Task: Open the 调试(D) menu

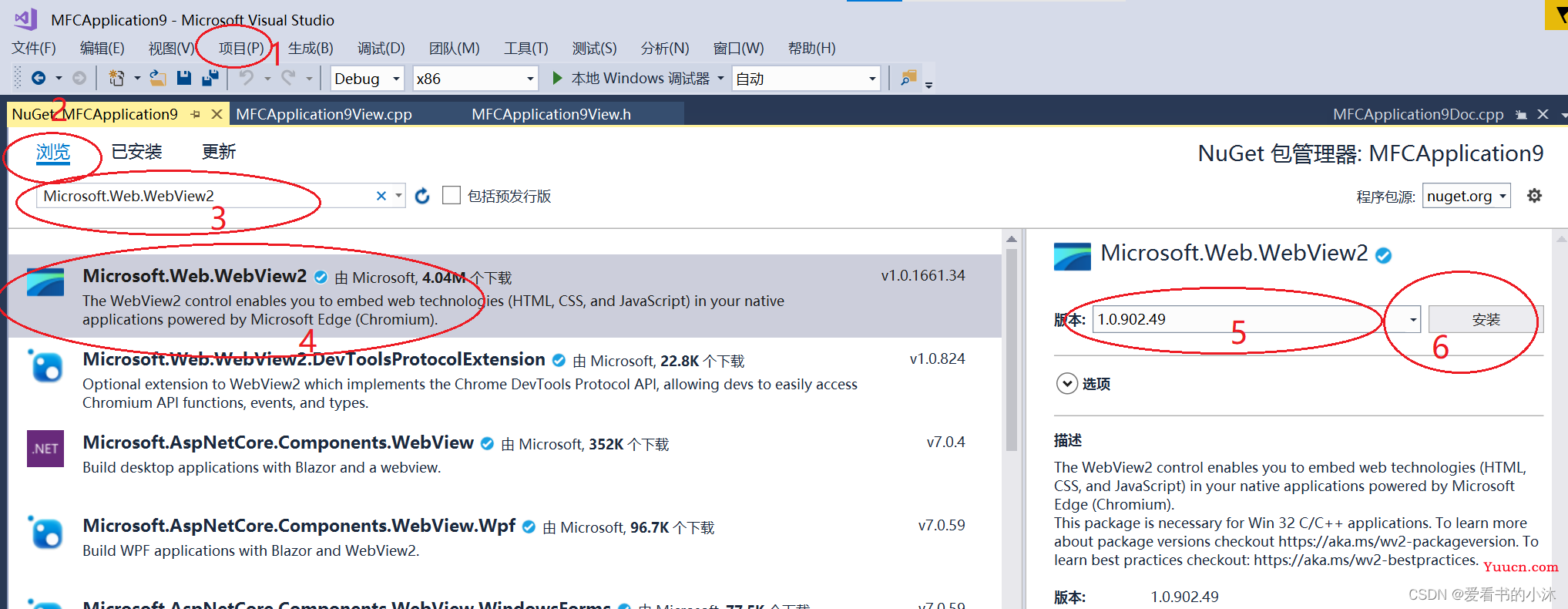Action: [381, 48]
